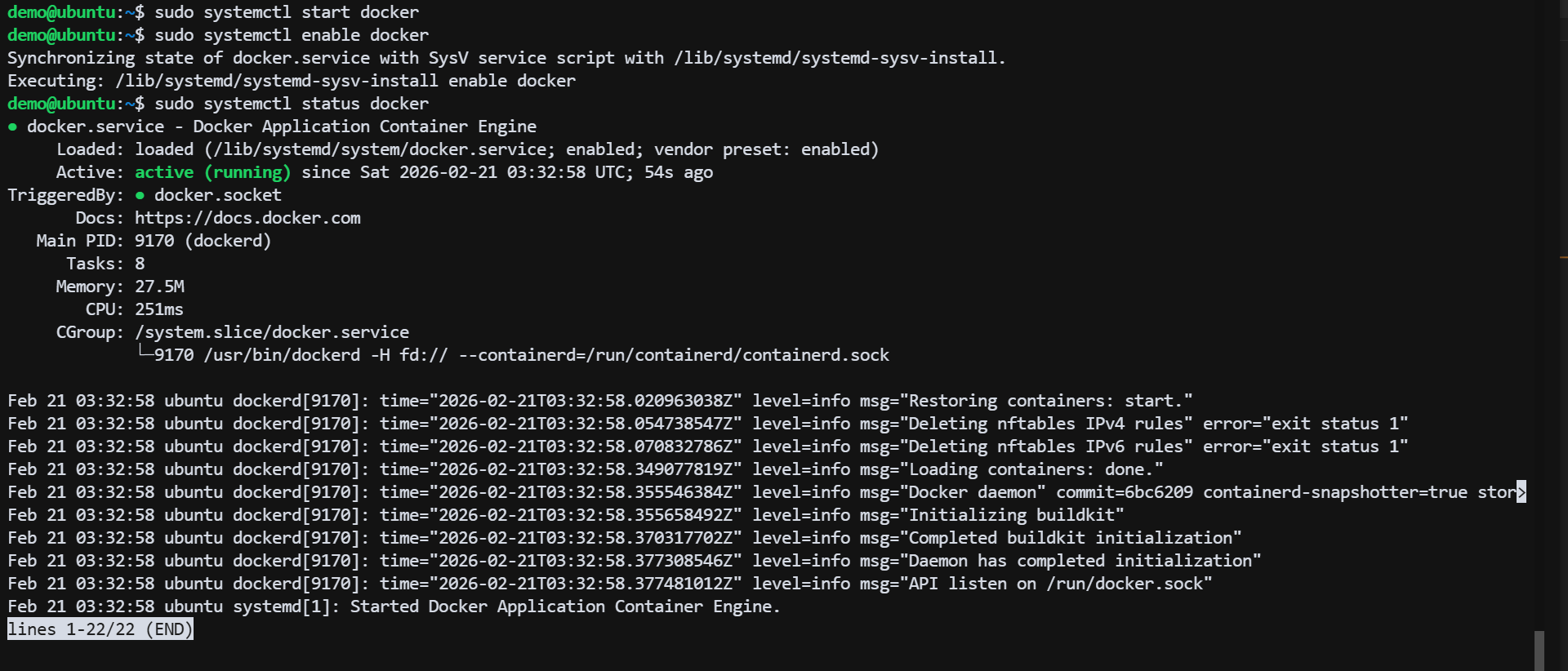Click the Main PID value 9170 (dockerd)

[x=203, y=241]
